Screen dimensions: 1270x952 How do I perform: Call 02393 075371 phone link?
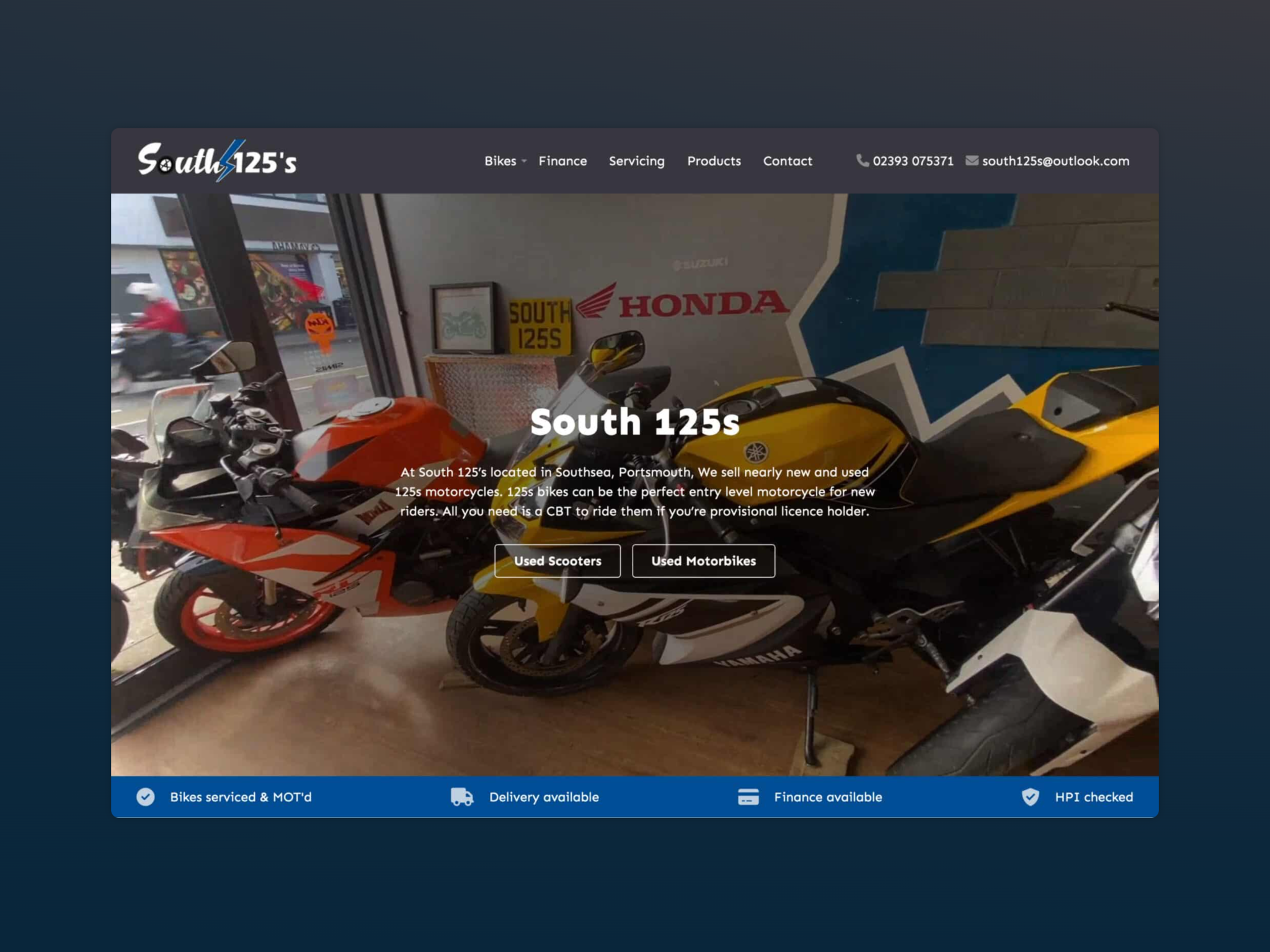point(913,161)
